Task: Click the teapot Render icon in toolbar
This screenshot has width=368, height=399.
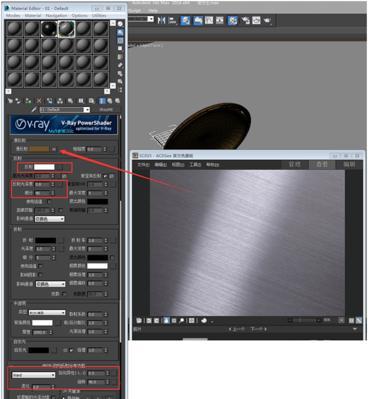Action: pyautogui.click(x=267, y=20)
